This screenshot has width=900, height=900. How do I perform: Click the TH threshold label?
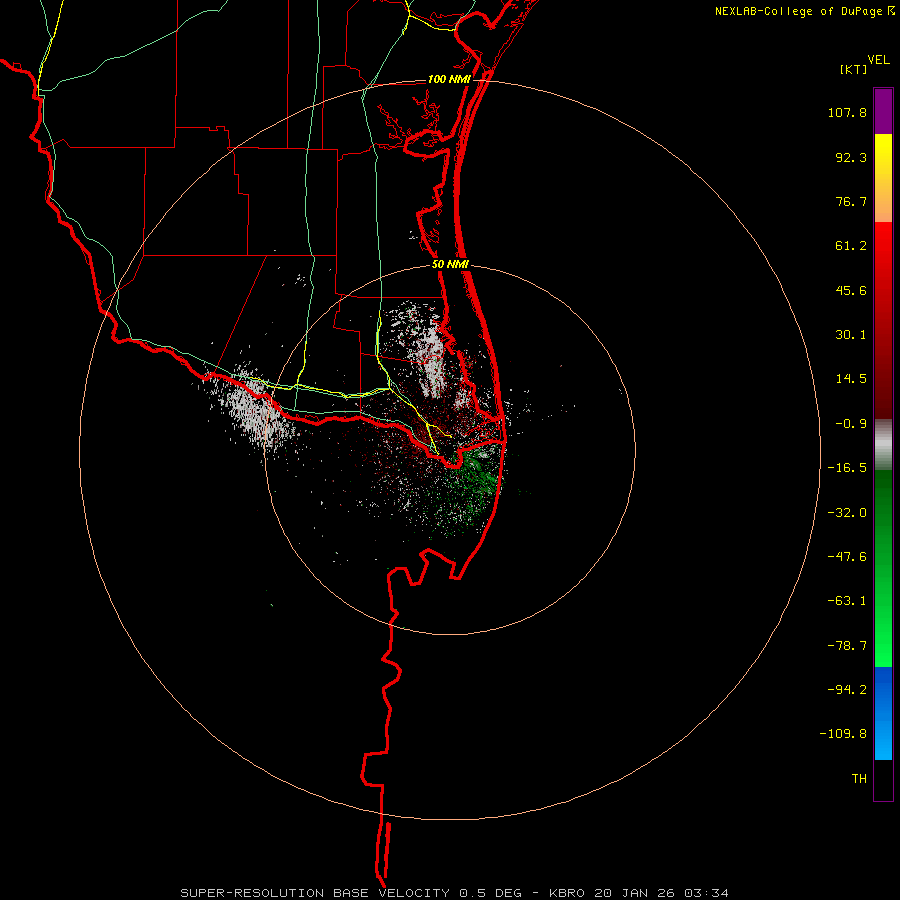859,779
